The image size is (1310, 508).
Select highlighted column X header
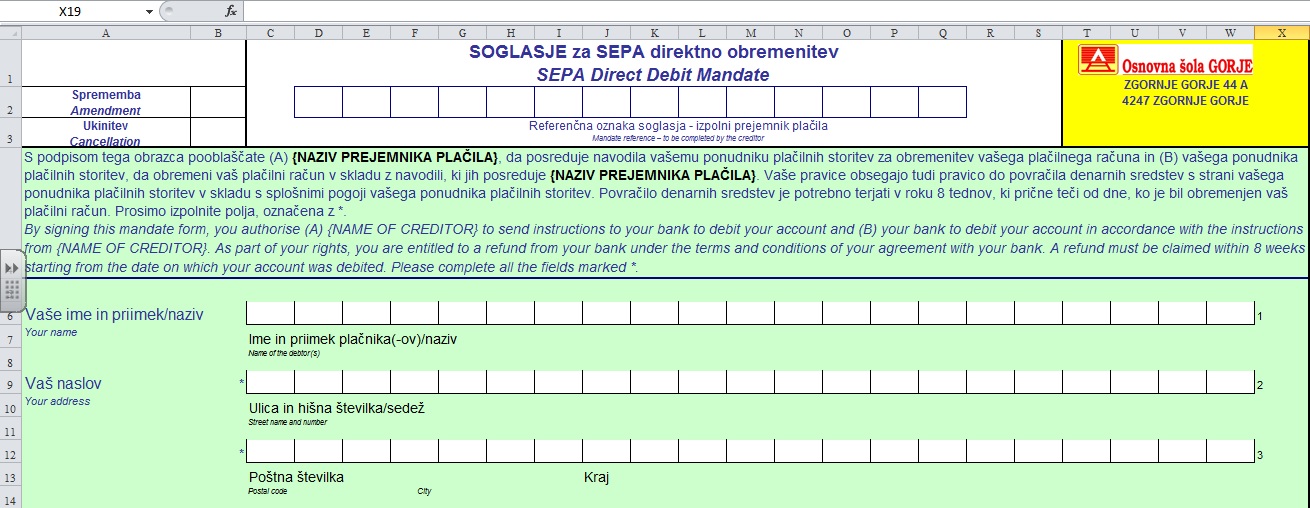click(1282, 32)
